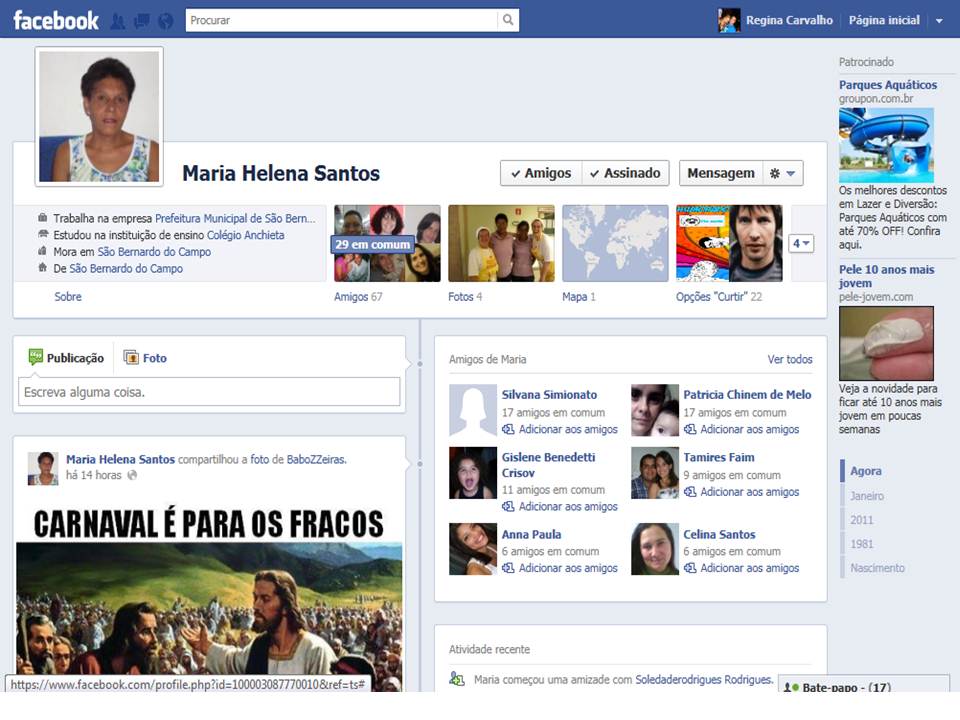
Task: Click 'Escreva alguma coisa' text box
Action: 209,392
